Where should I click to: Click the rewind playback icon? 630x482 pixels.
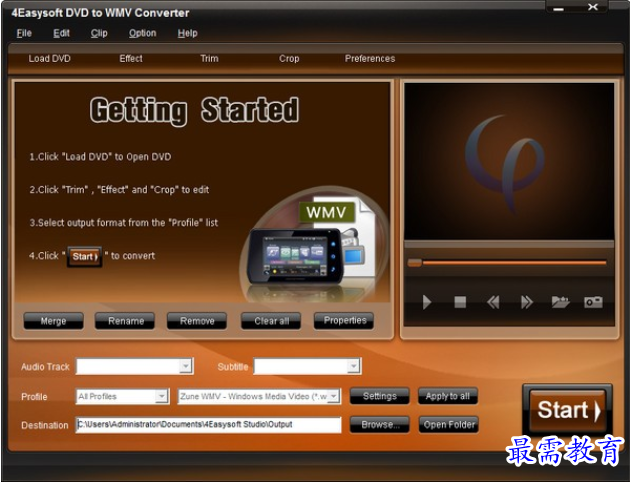493,302
